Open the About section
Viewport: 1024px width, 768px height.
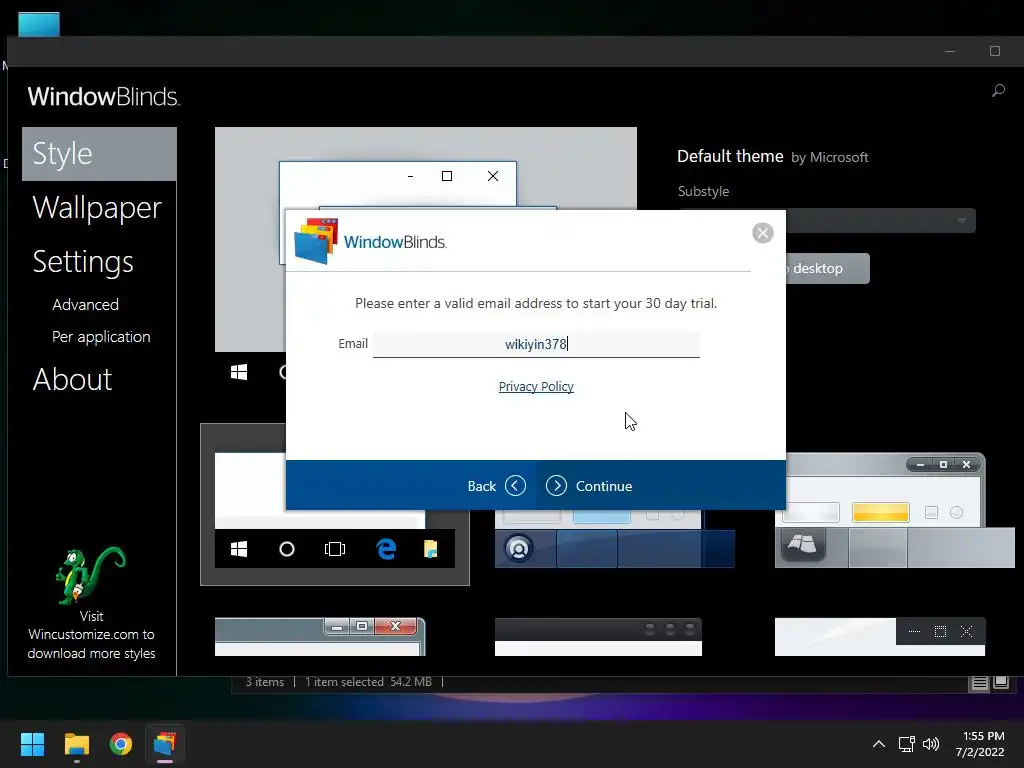pos(72,379)
